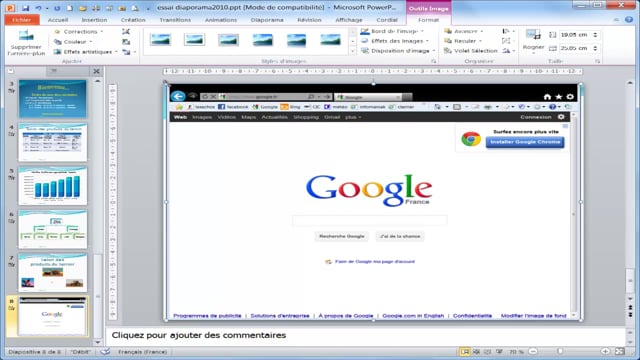Open Reculer dropdown
Image resolution: width=640 pixels, height=360 pixels.
pos(463,41)
